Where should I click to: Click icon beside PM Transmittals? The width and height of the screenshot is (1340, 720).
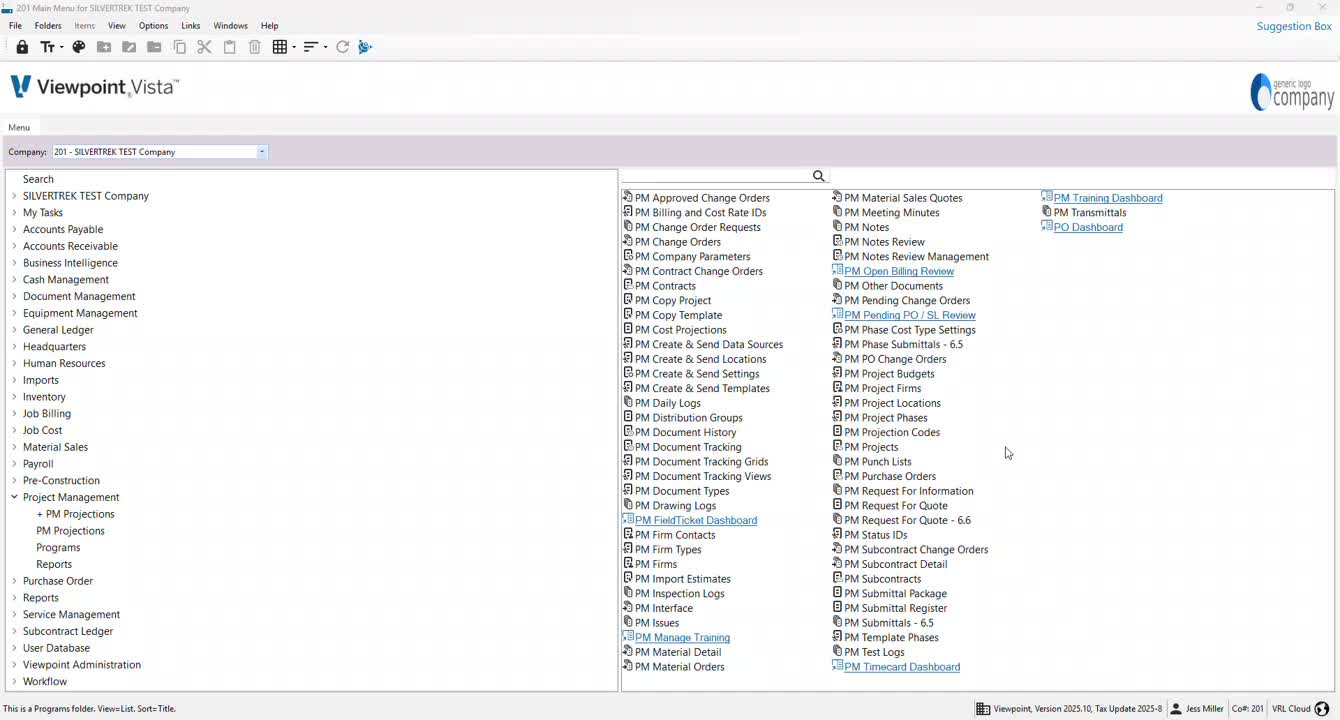(x=1047, y=212)
